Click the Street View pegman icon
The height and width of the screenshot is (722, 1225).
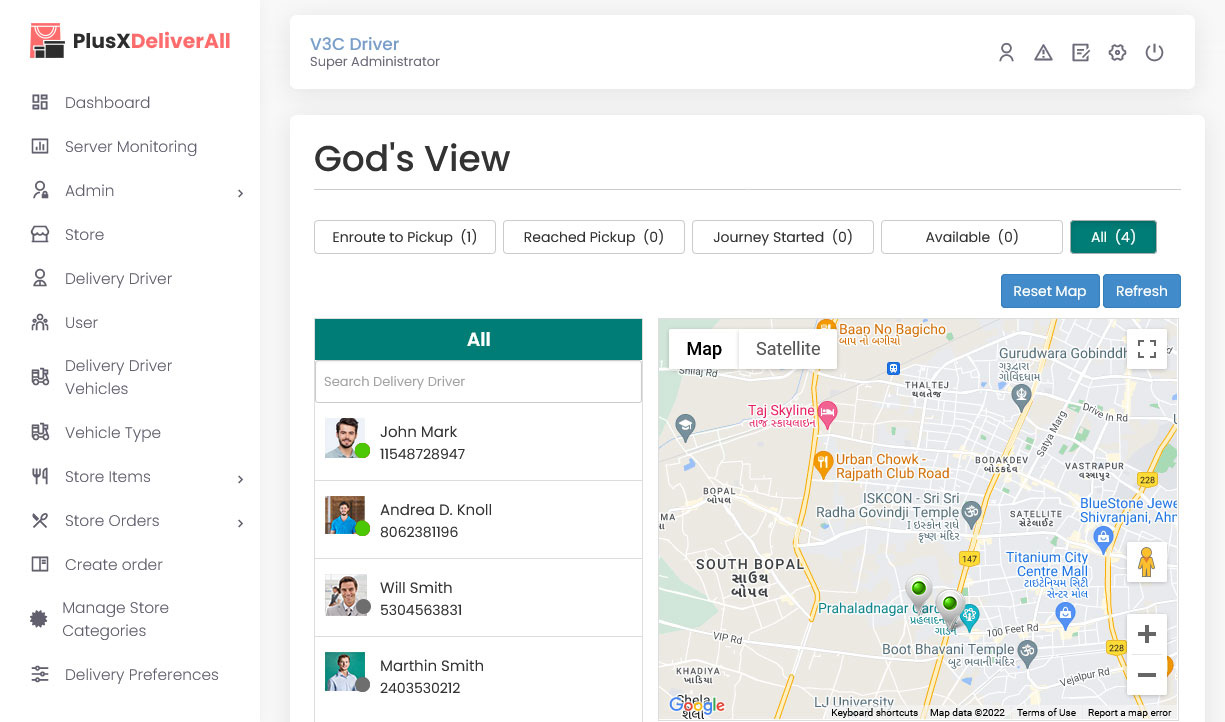pyautogui.click(x=1147, y=562)
